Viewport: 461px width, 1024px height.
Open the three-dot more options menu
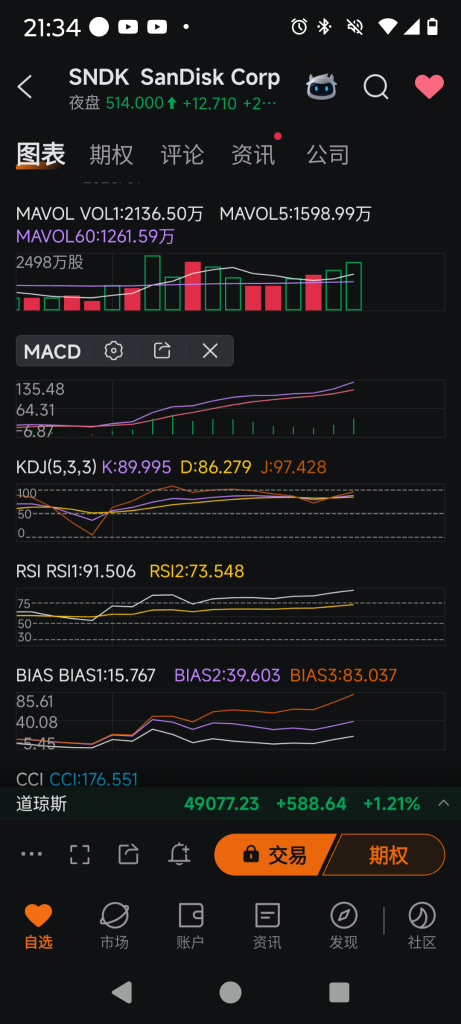point(31,854)
